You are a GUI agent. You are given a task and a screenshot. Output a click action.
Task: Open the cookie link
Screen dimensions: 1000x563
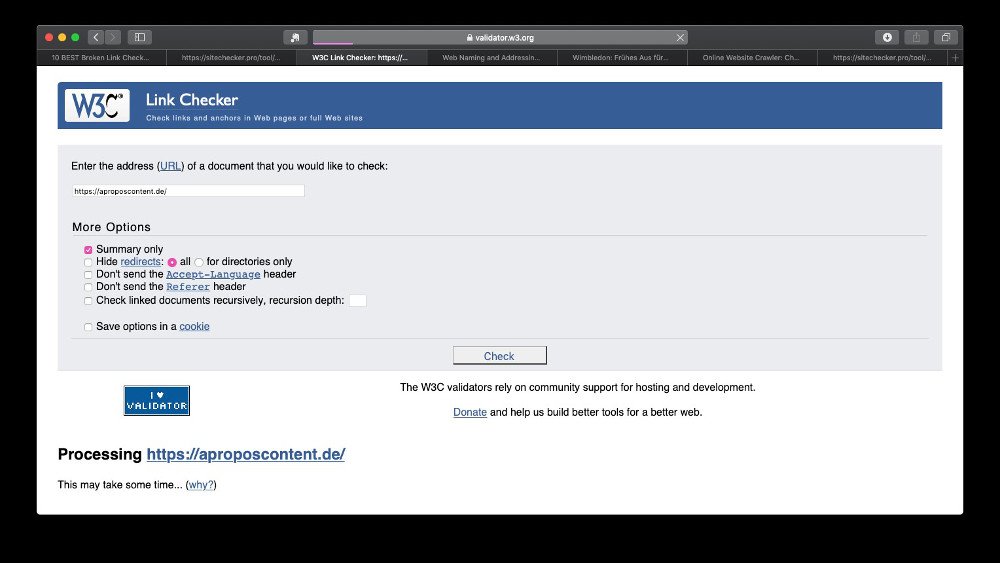pyautogui.click(x=194, y=326)
